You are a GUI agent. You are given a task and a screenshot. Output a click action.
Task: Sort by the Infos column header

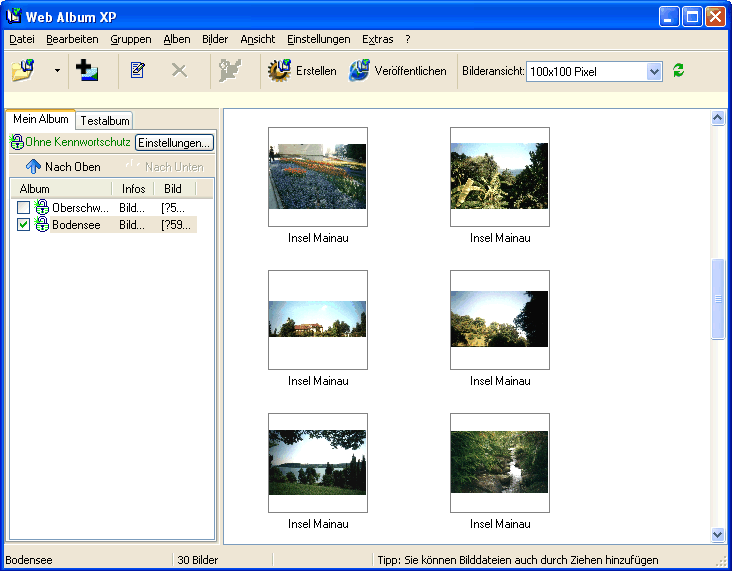click(133, 189)
